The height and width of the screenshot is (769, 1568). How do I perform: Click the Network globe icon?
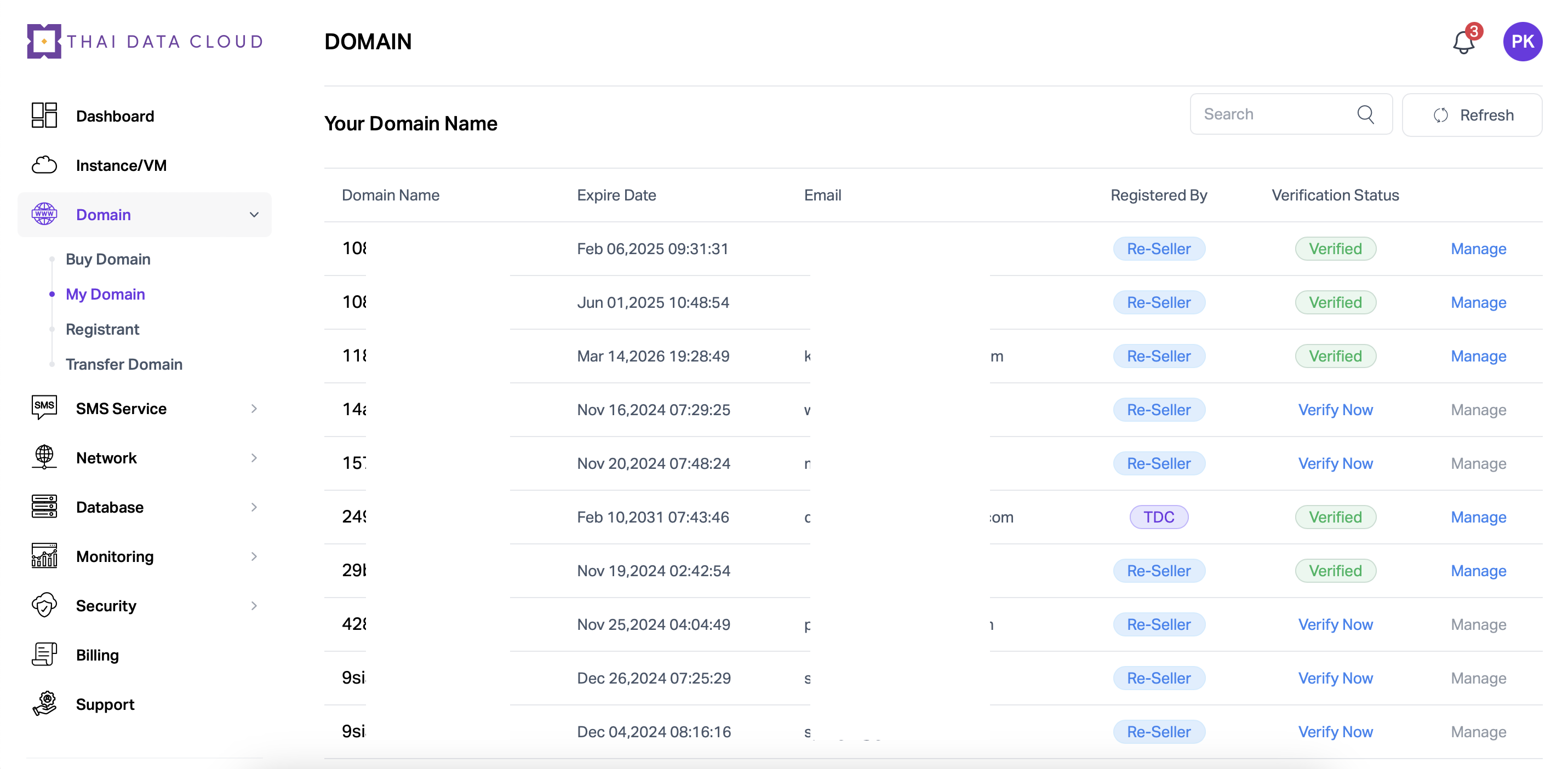tap(44, 457)
